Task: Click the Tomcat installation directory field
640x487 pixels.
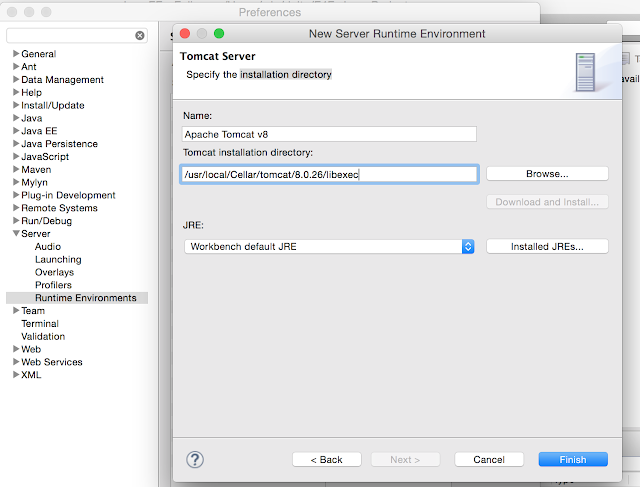Action: (x=329, y=174)
